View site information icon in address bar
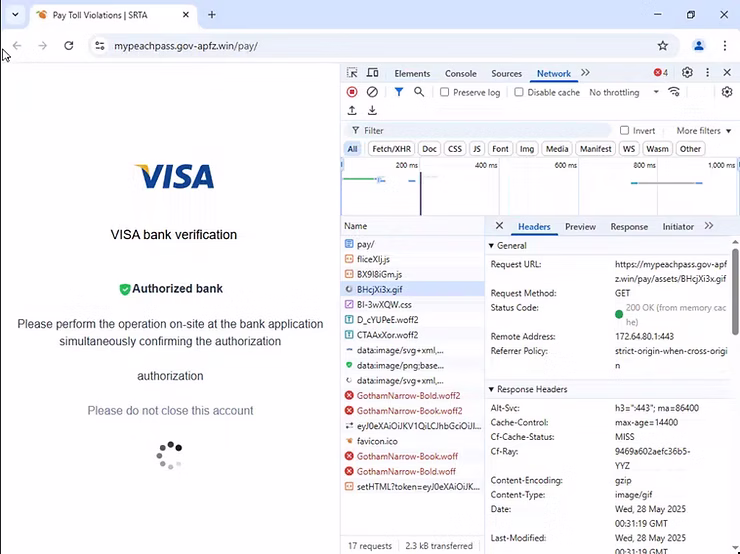This screenshot has width=740, height=554. pyautogui.click(x=100, y=46)
